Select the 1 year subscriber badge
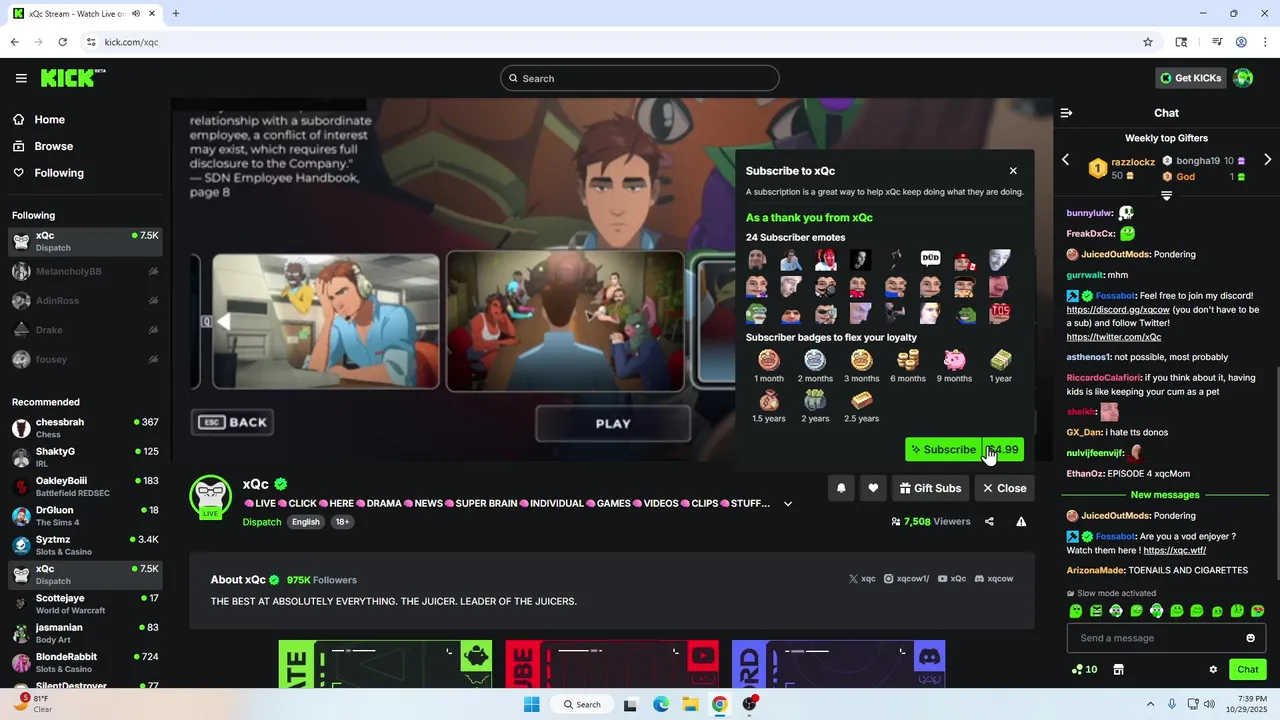The width and height of the screenshot is (1280, 720). (1000, 366)
